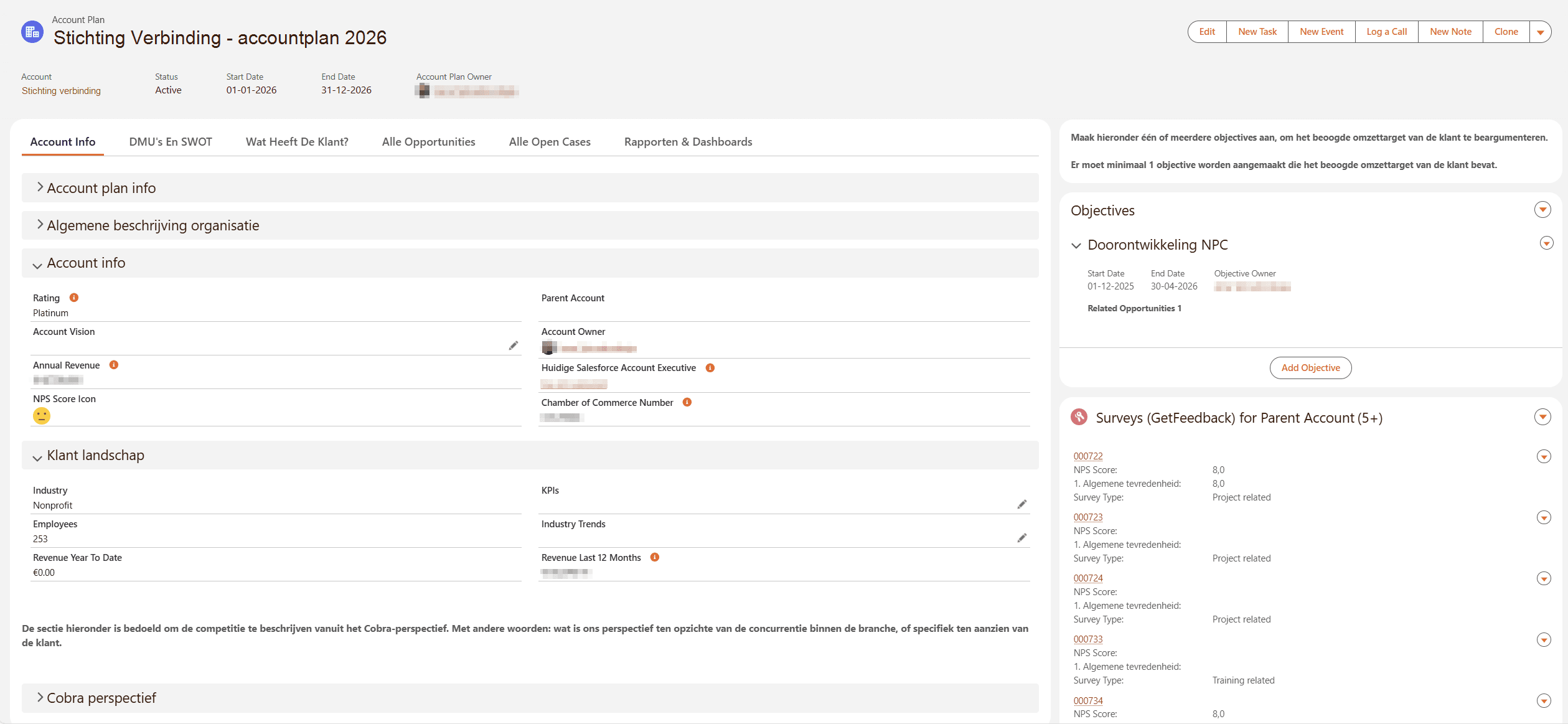Open more actions dropdown beside Clone
Screen dimensions: 1568x724
pyautogui.click(x=1541, y=32)
